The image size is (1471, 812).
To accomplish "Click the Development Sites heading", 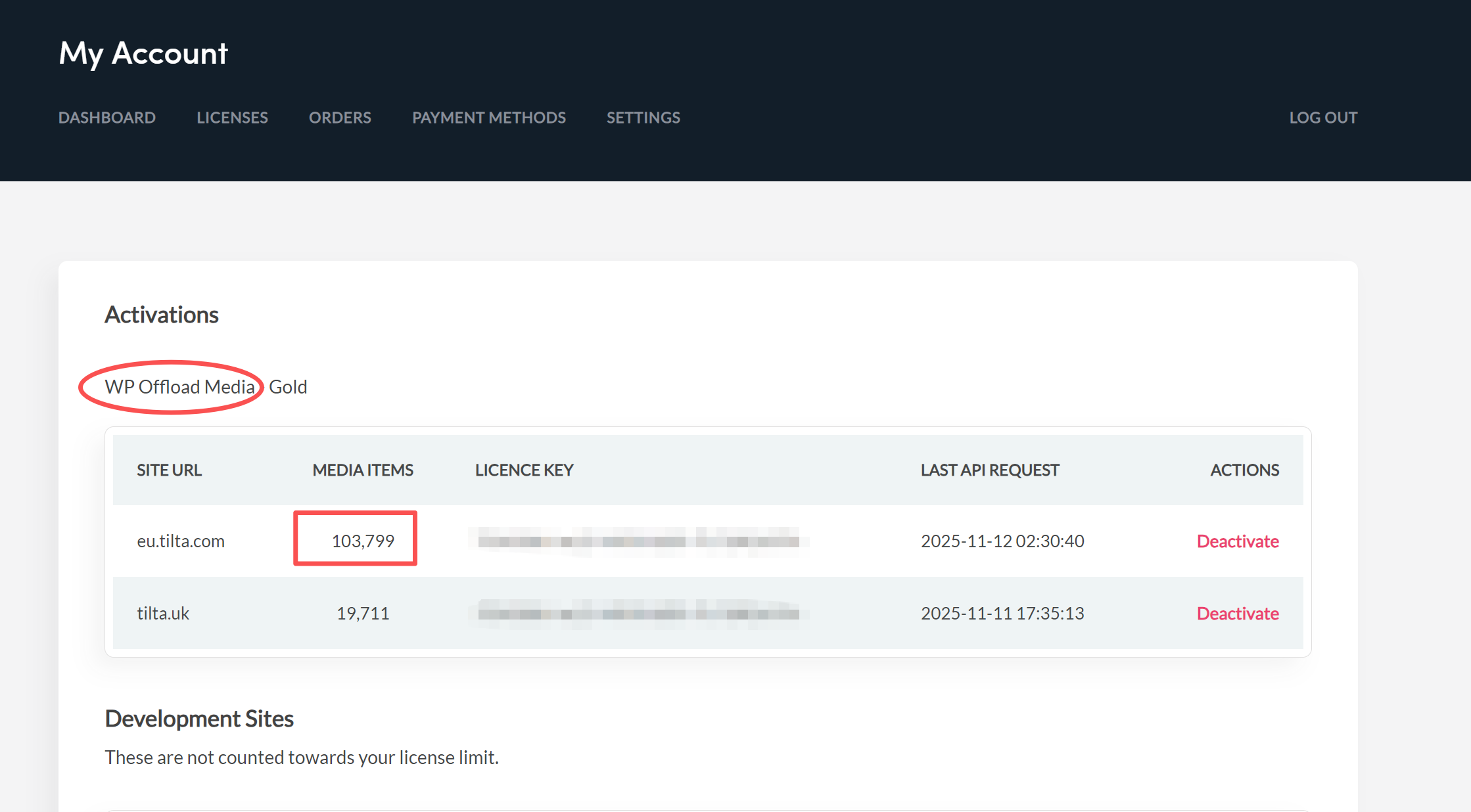I will (x=199, y=719).
